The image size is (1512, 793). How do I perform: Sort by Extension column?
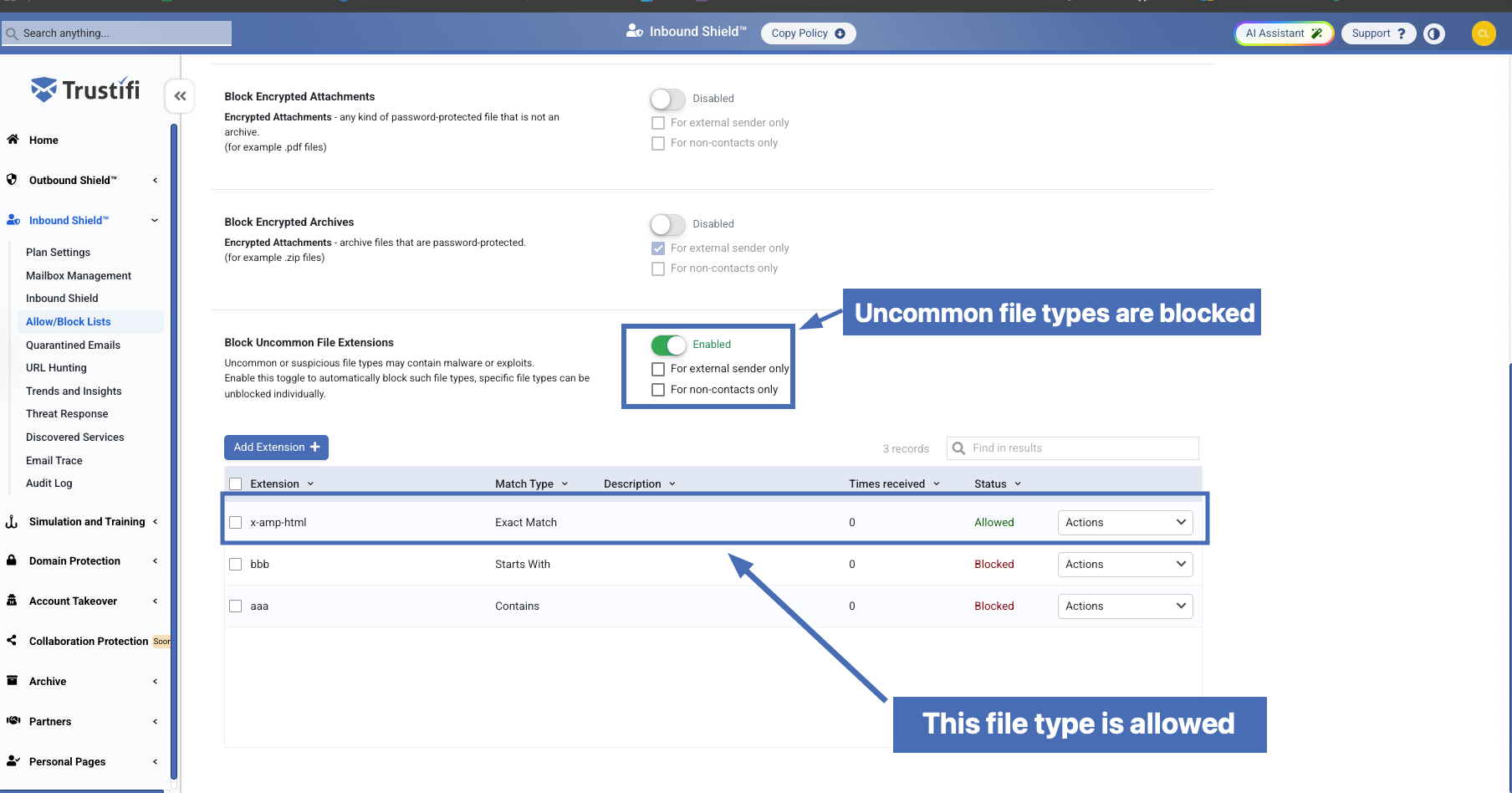pos(282,483)
